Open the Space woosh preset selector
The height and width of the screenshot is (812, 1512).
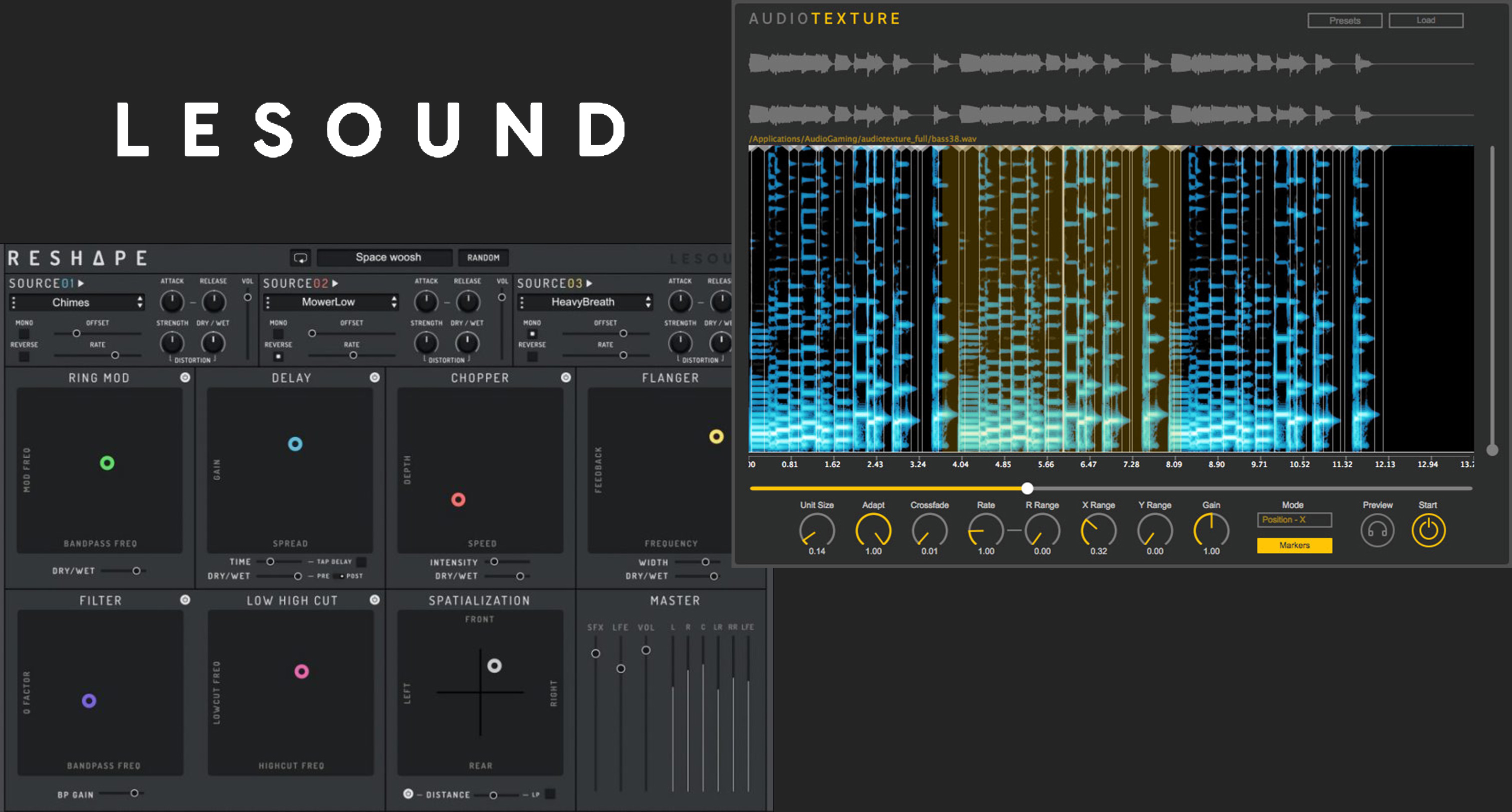384,258
